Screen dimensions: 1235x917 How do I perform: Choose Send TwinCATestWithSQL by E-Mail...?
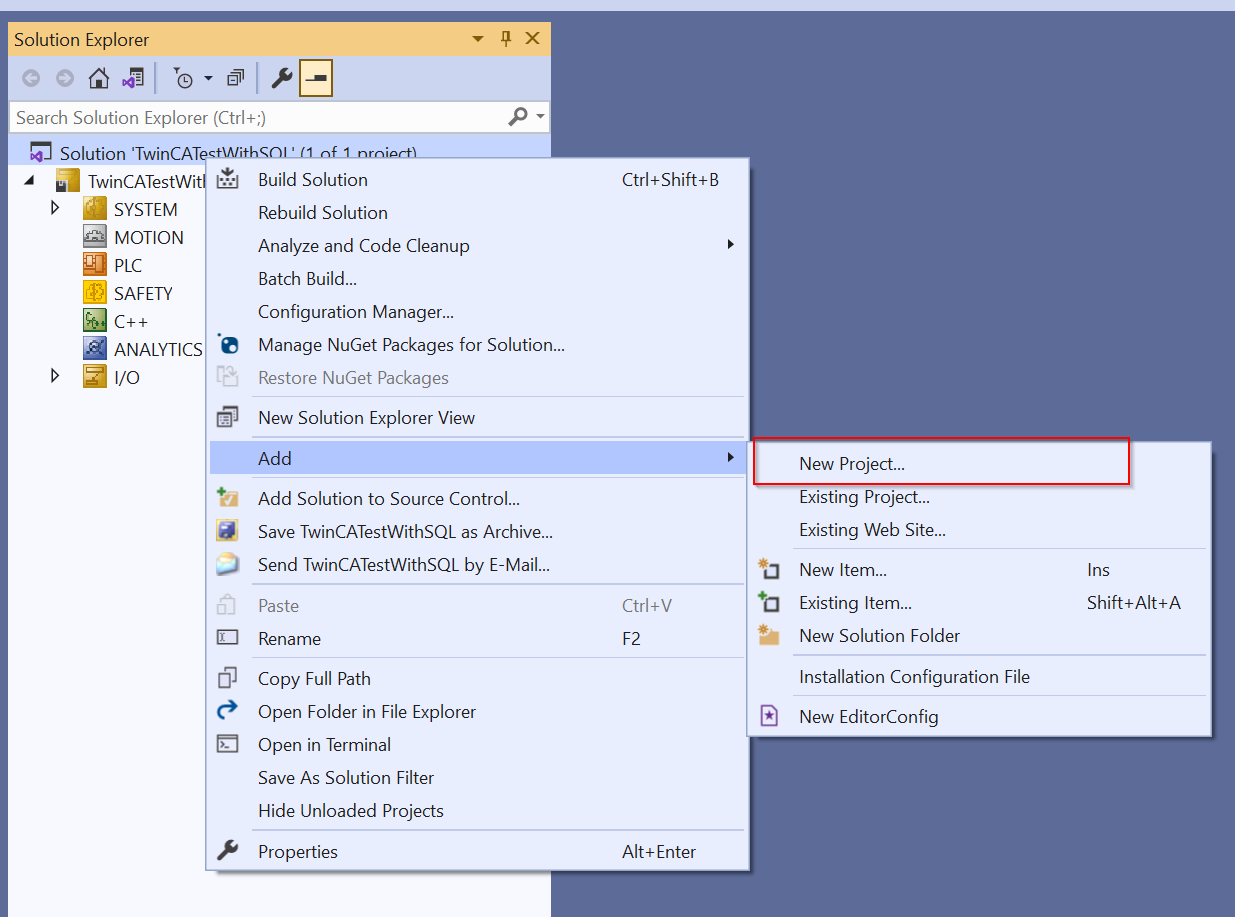pyautogui.click(x=477, y=565)
